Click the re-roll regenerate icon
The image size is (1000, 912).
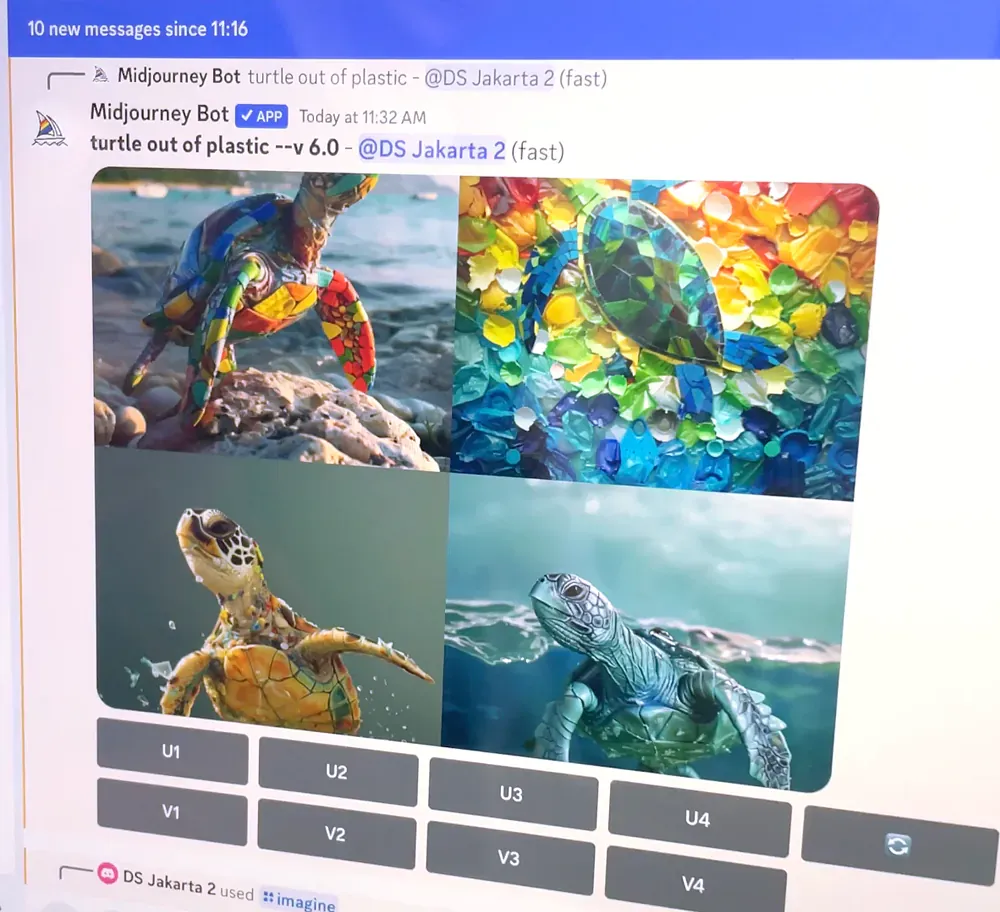(x=896, y=843)
